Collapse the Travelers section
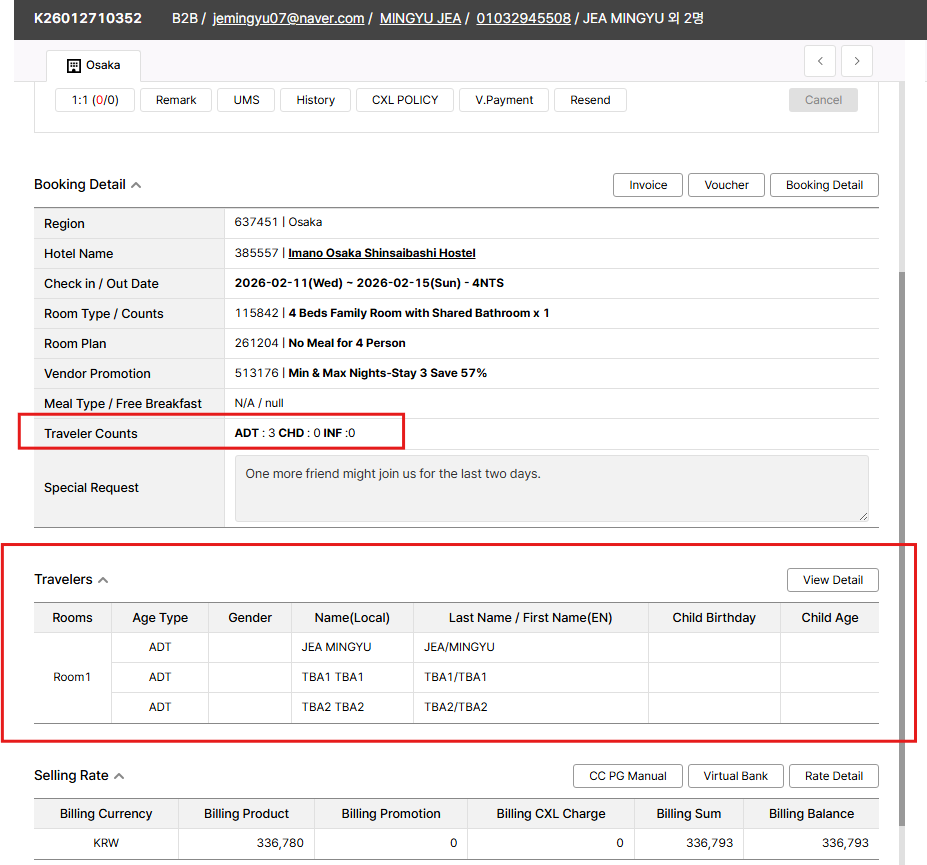This screenshot has width=927, height=865. (103, 580)
